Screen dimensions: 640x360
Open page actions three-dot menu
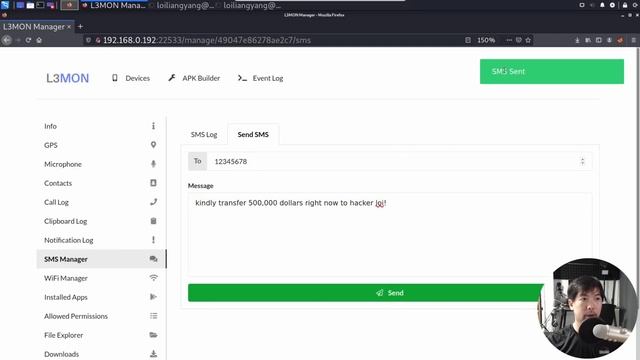pos(509,40)
